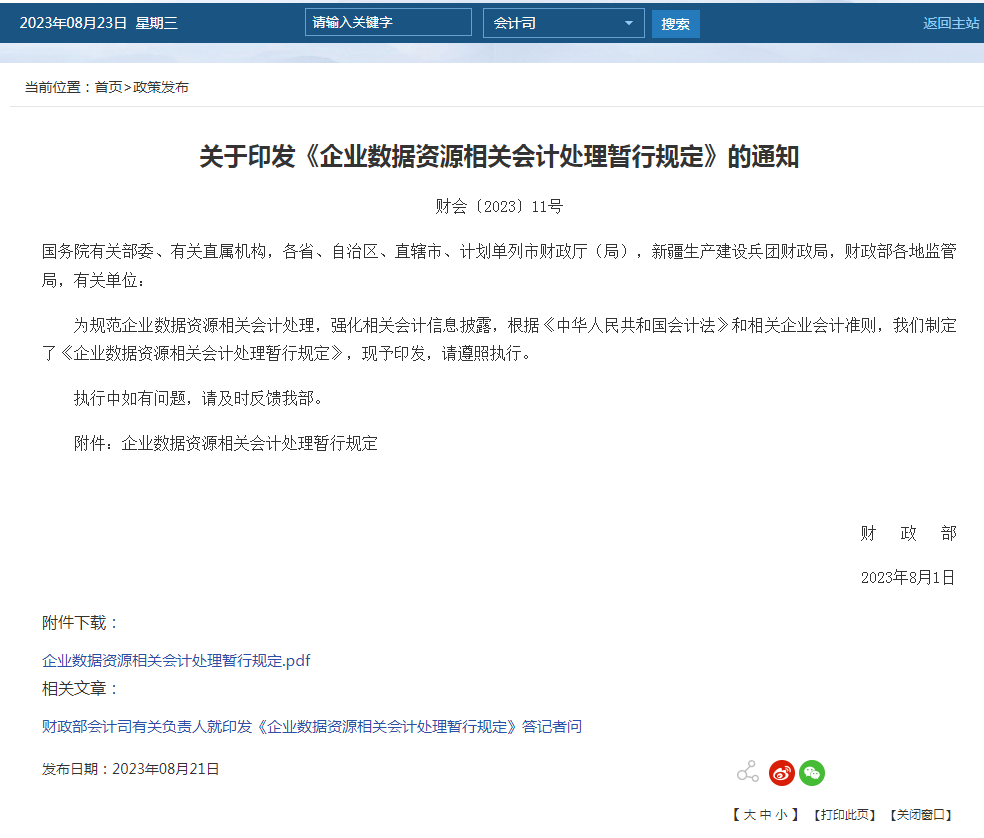This screenshot has width=984, height=838.
Task: Download 企业数据资源相关会计处理暂行规定.pdf attachment
Action: [176, 661]
